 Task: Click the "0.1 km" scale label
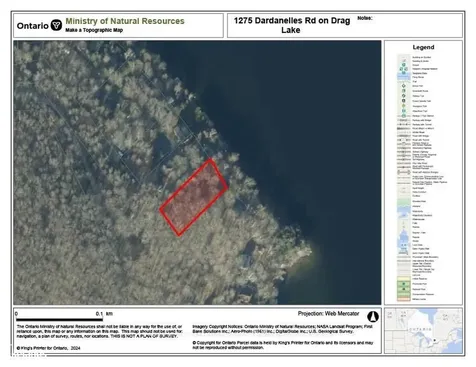click(x=104, y=314)
